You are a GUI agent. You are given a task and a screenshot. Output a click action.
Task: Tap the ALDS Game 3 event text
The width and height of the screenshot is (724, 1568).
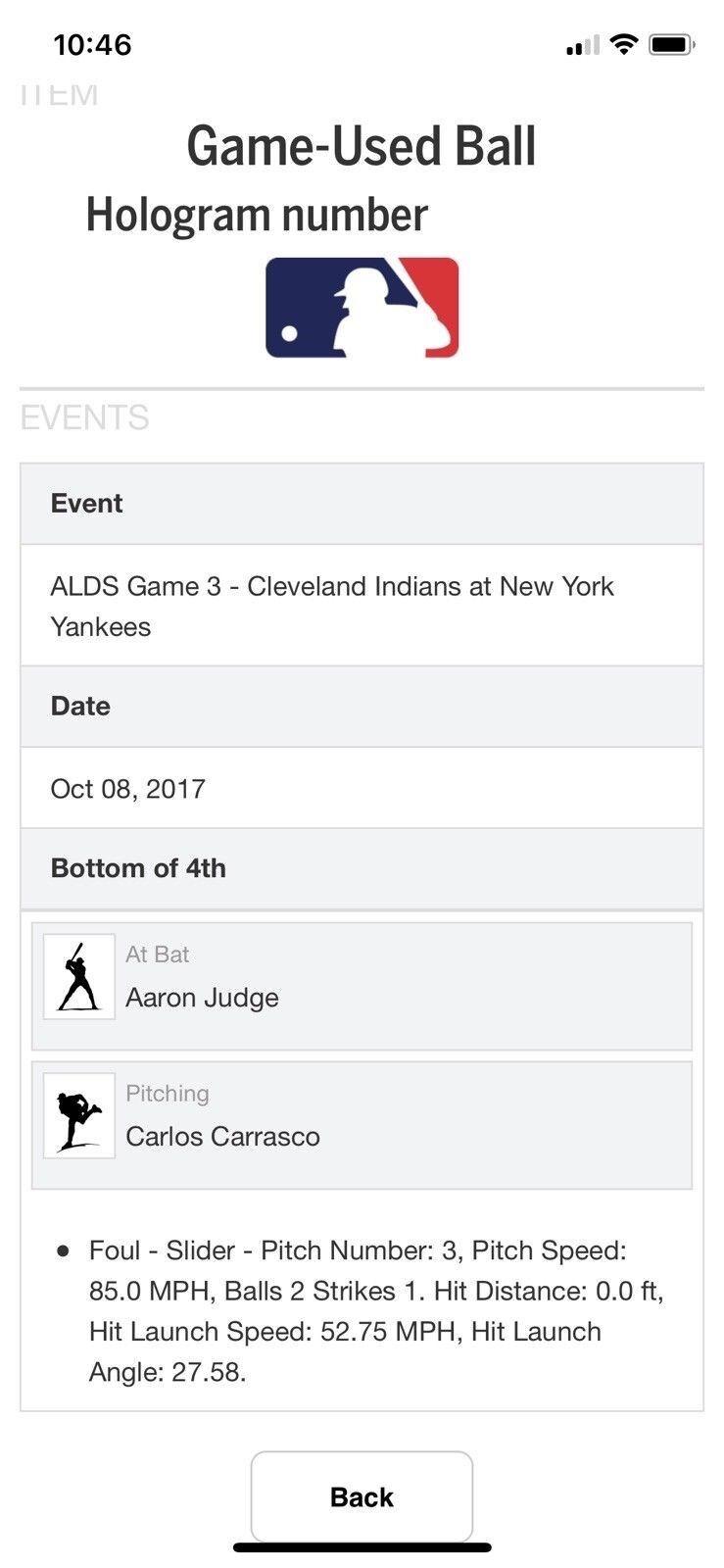(332, 606)
